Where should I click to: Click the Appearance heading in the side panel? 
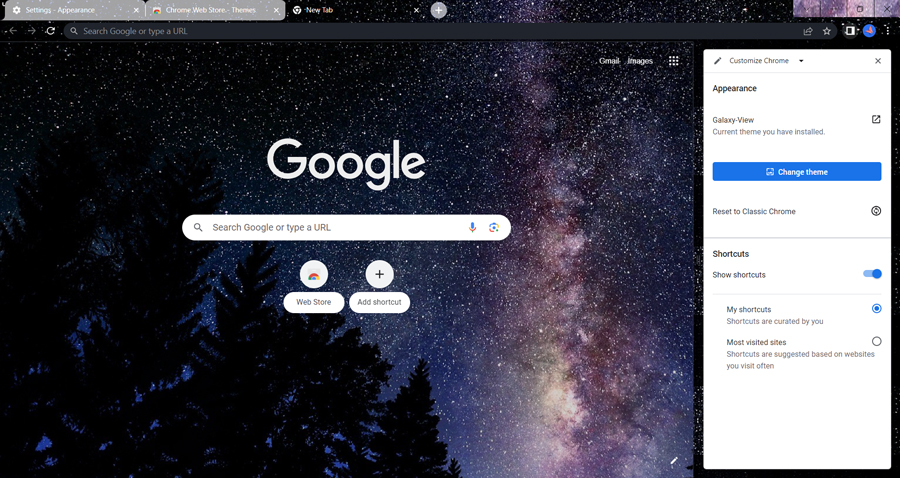point(735,88)
